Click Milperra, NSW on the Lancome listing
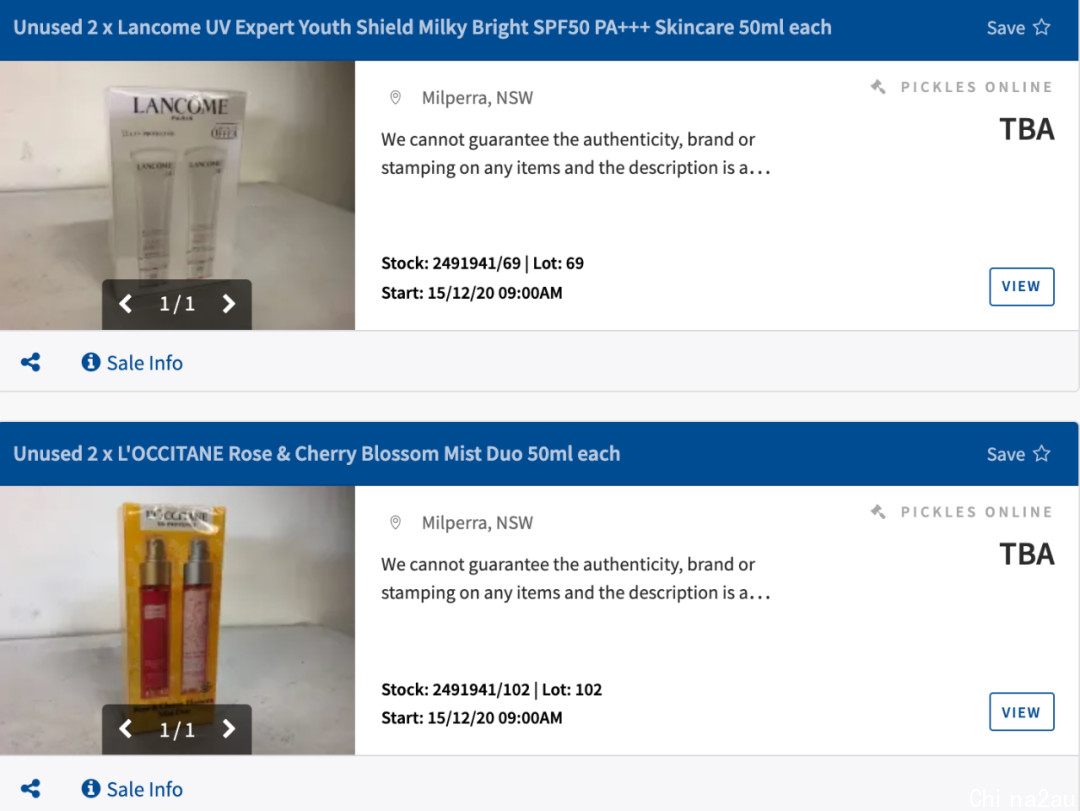Image resolution: width=1080 pixels, height=811 pixels. pos(477,98)
